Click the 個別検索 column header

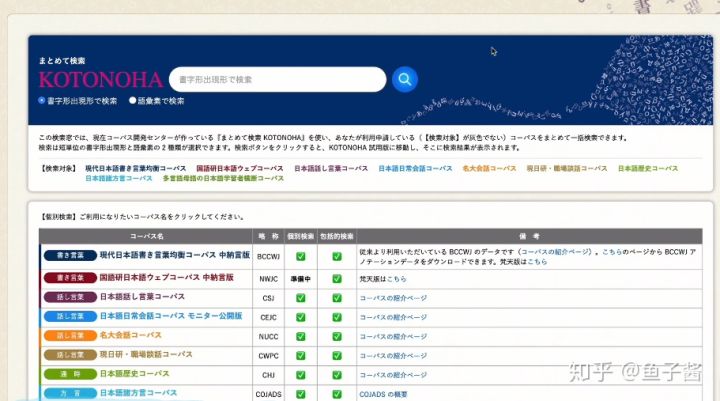pos(301,236)
